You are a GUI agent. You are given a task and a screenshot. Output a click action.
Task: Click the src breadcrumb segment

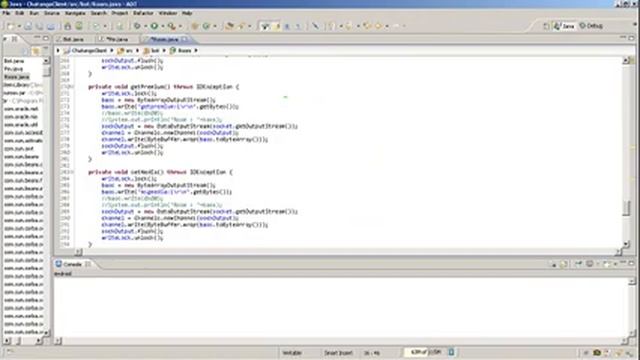[x=125, y=51]
